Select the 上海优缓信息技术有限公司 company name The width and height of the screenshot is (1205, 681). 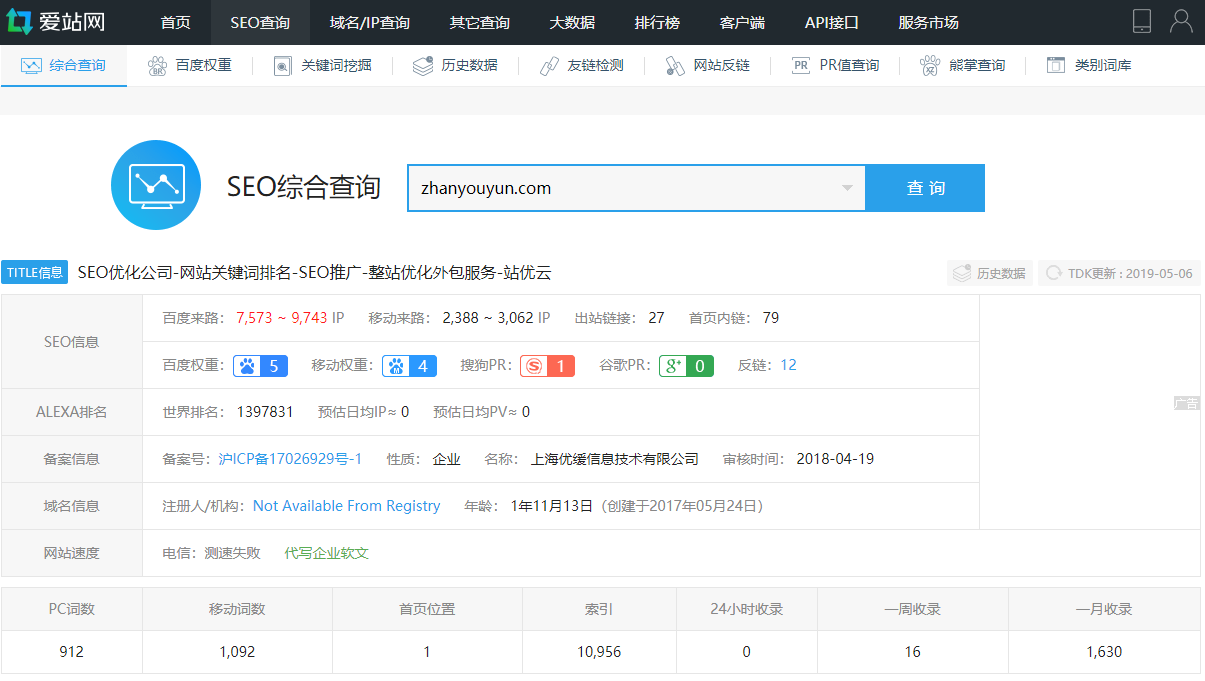coord(614,459)
